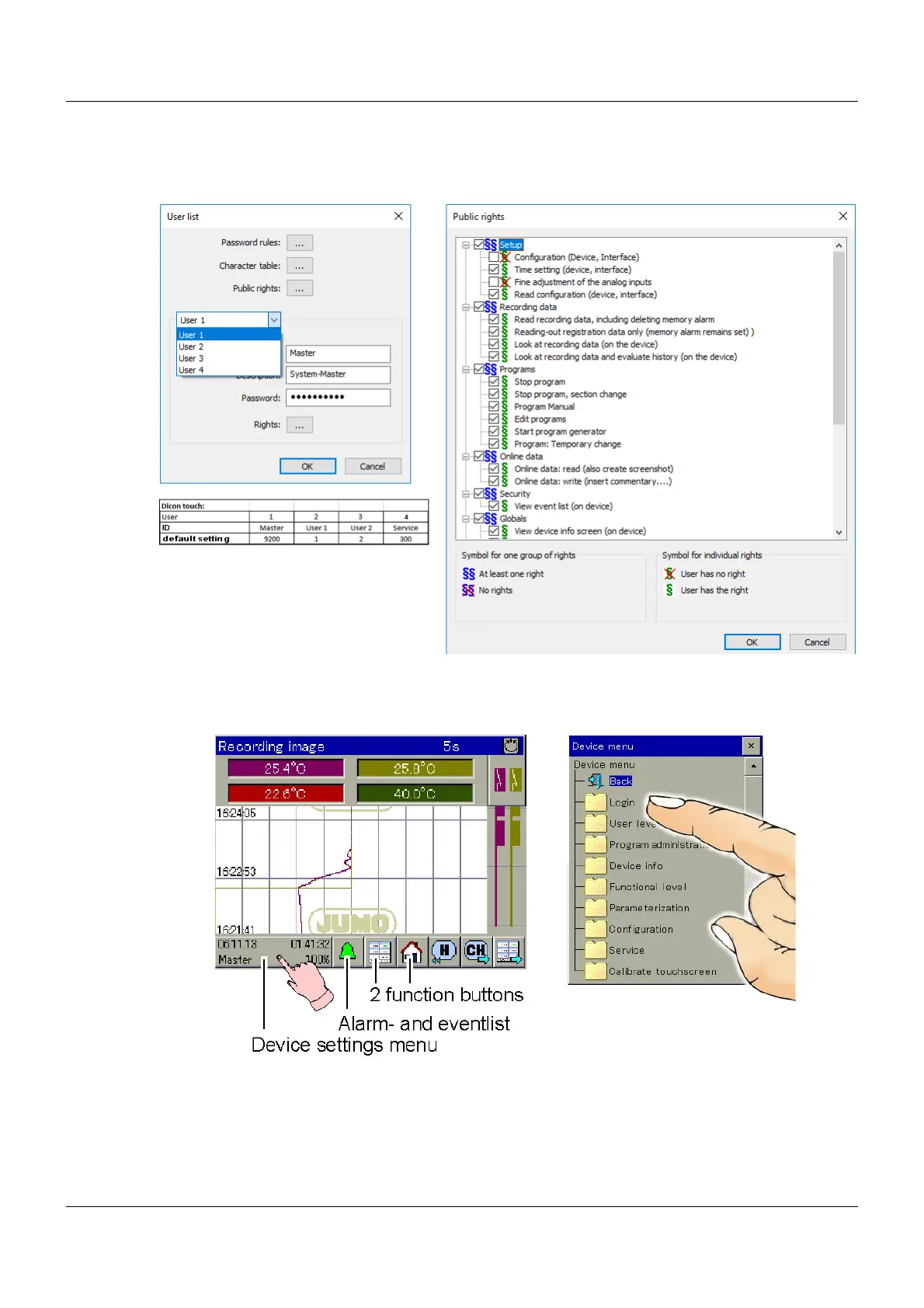This screenshot has height=1308, width=924.
Task: Tap the table-with-arrow icon after CH
Action: pyautogui.click(x=509, y=951)
